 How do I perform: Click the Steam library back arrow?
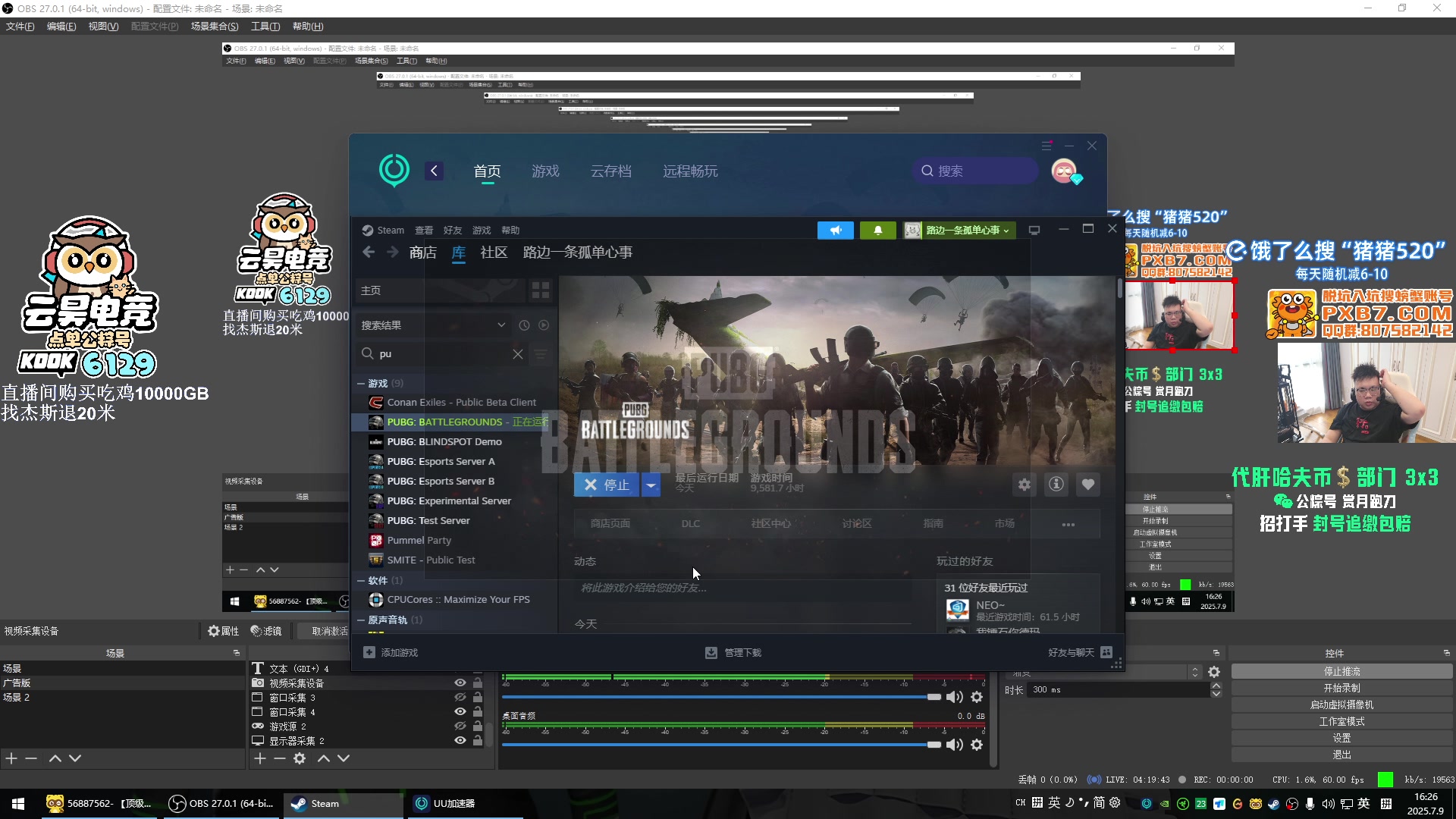(369, 253)
